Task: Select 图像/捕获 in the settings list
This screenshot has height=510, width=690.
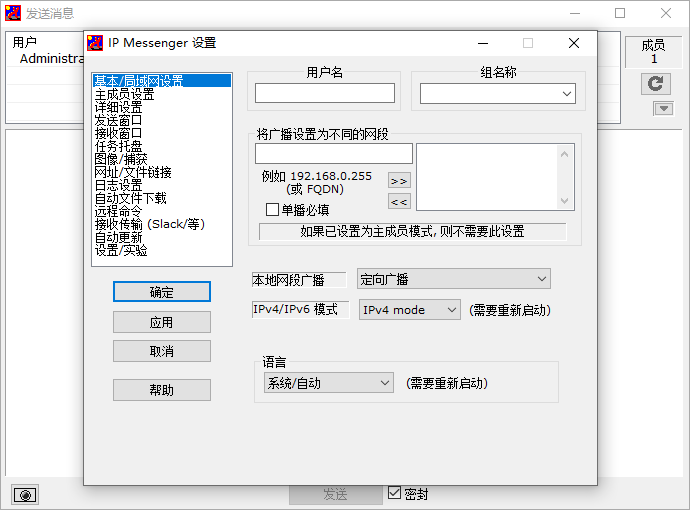Action: point(161,159)
